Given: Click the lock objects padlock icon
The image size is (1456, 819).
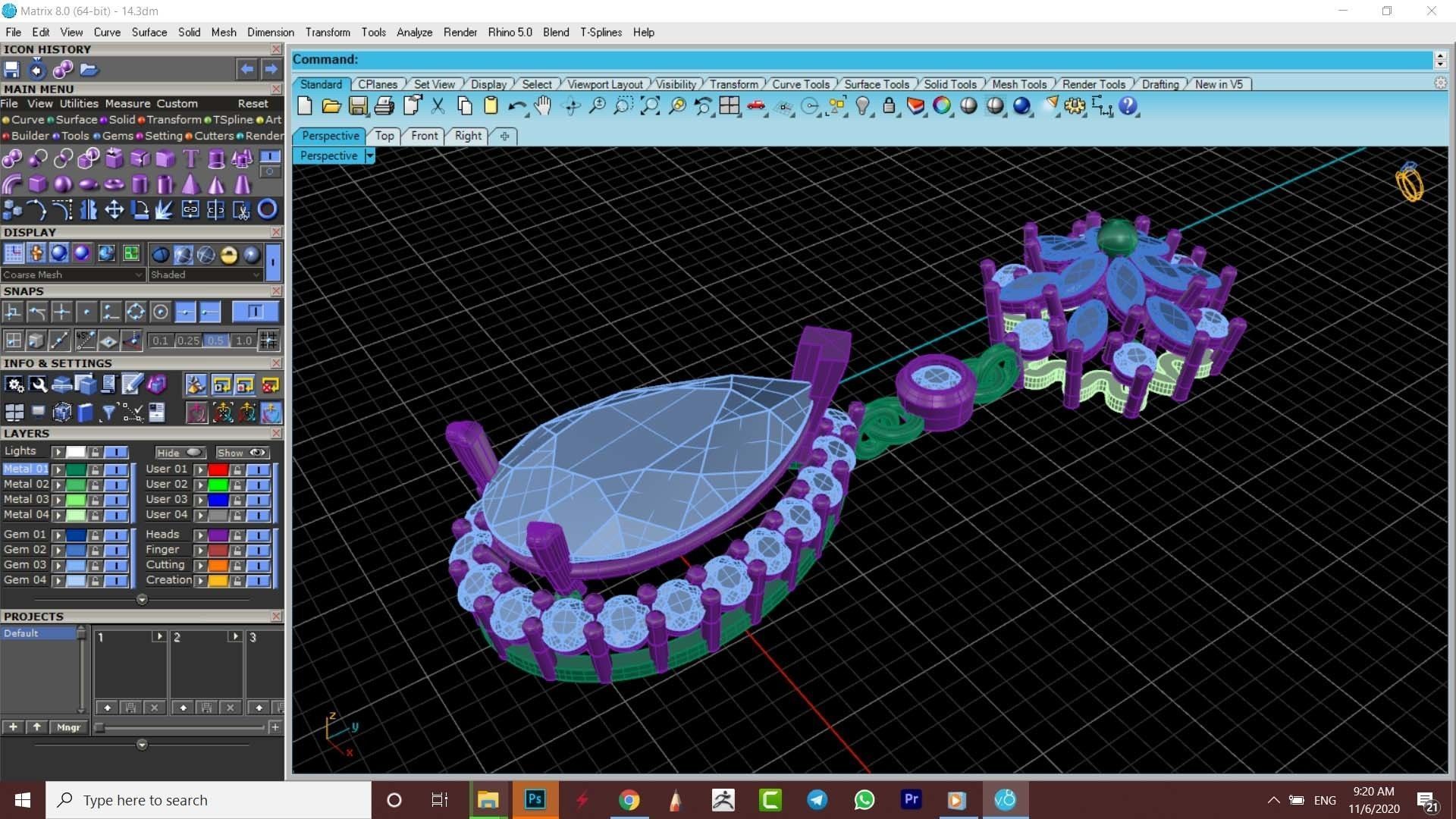Looking at the screenshot, I should click(889, 106).
